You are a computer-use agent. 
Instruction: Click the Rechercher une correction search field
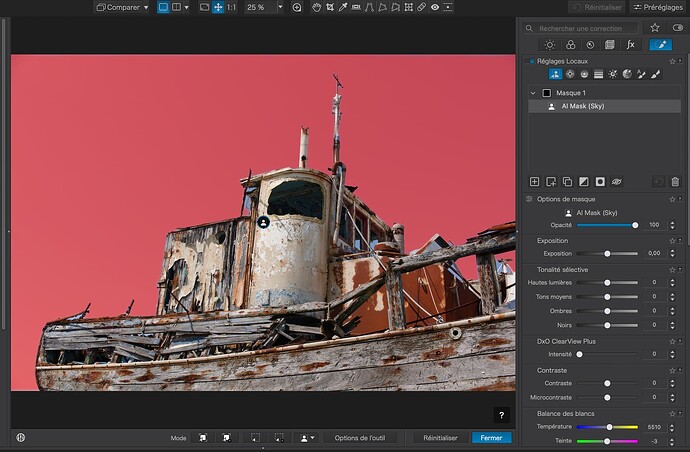[x=585, y=28]
